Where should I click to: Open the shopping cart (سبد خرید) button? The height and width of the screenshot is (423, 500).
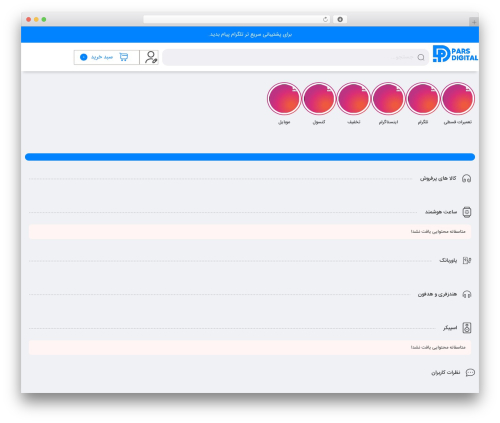point(106,57)
